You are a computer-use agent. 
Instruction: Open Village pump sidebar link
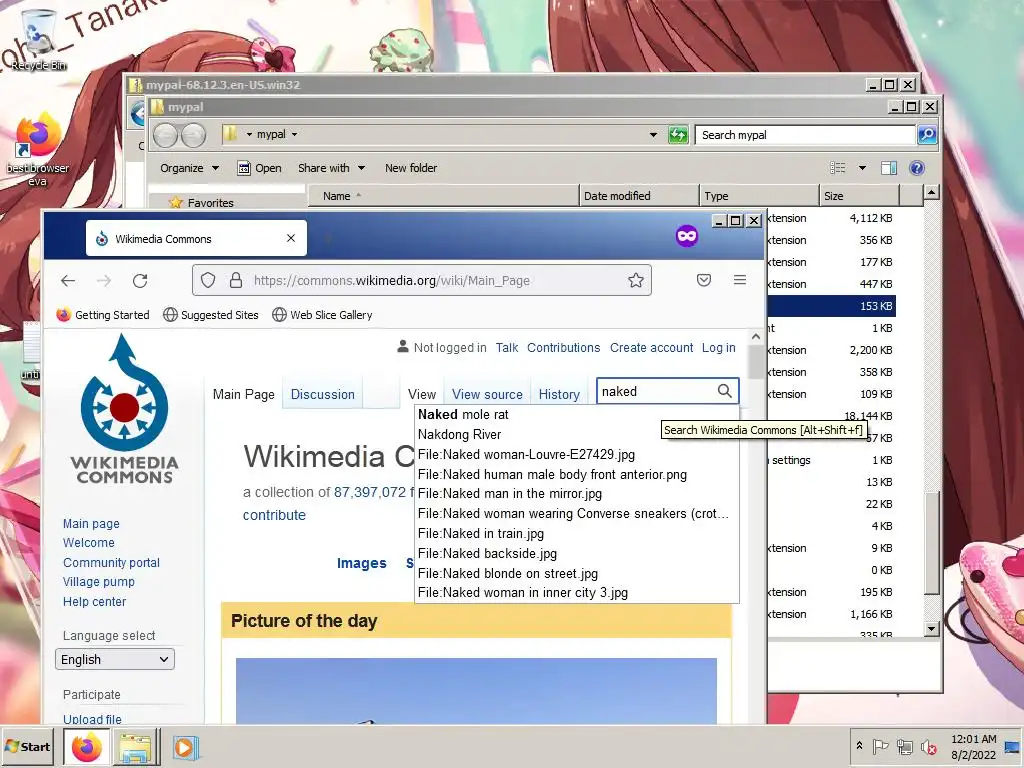[x=99, y=581]
